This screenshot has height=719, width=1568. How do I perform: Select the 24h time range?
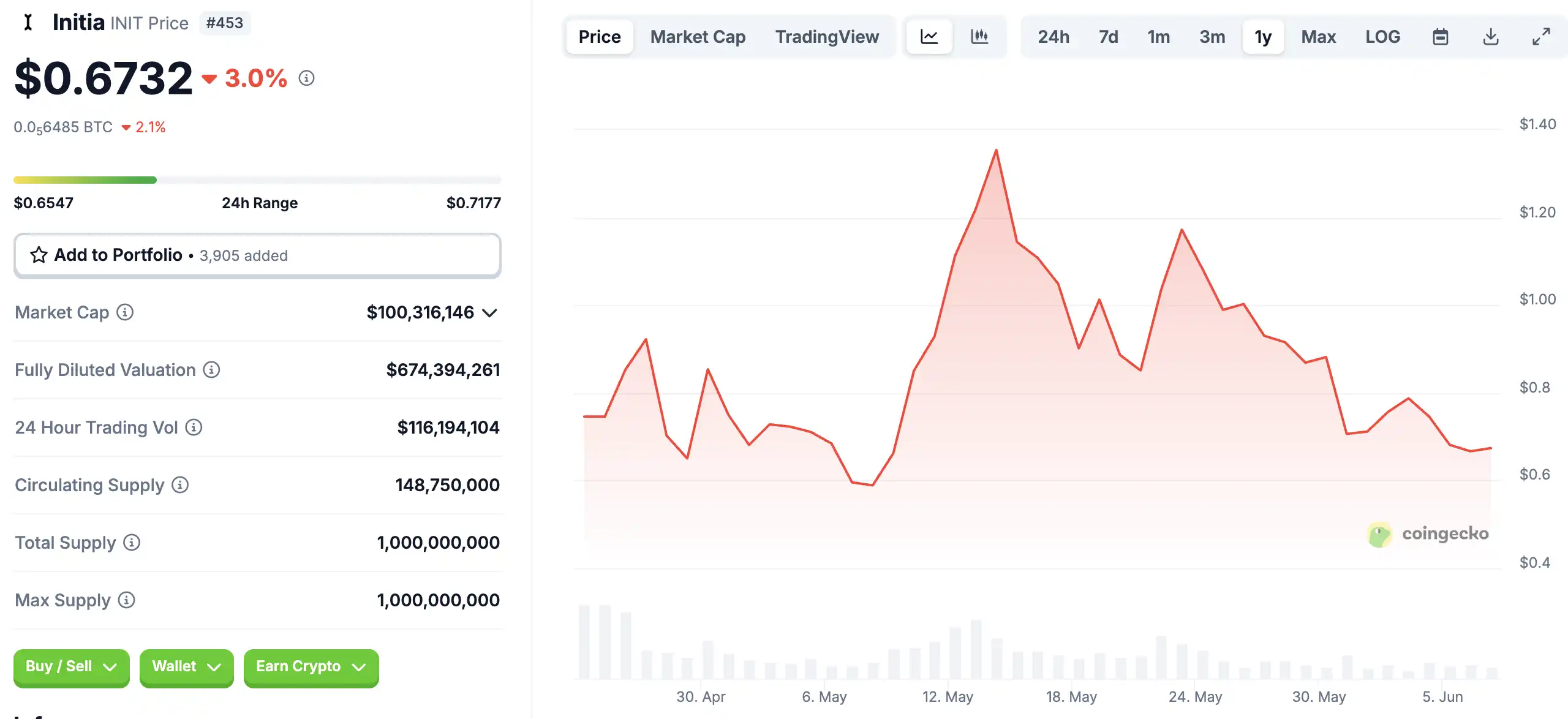pyautogui.click(x=1053, y=37)
